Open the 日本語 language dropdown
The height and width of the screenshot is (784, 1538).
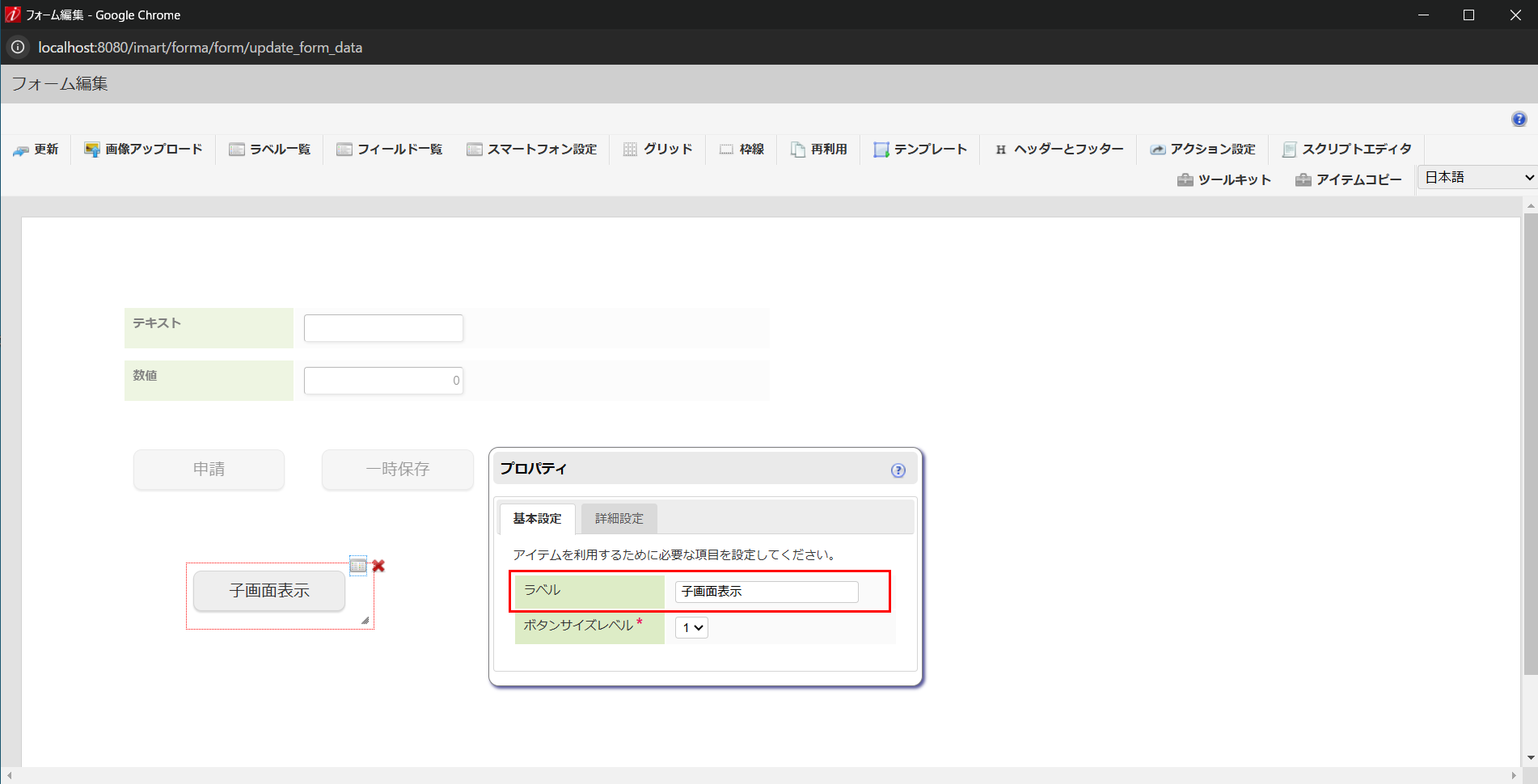click(x=1477, y=176)
